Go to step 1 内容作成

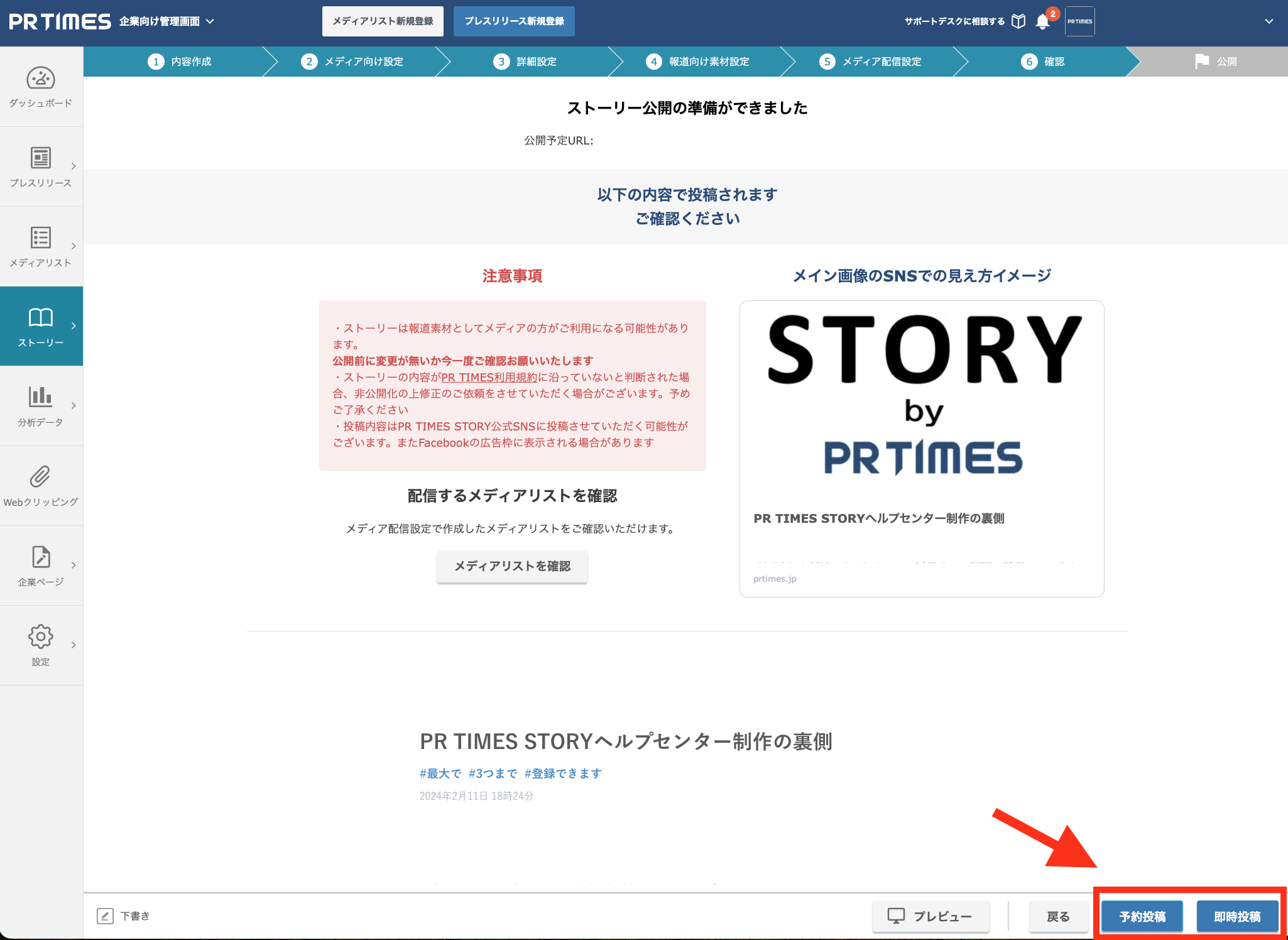tap(180, 62)
